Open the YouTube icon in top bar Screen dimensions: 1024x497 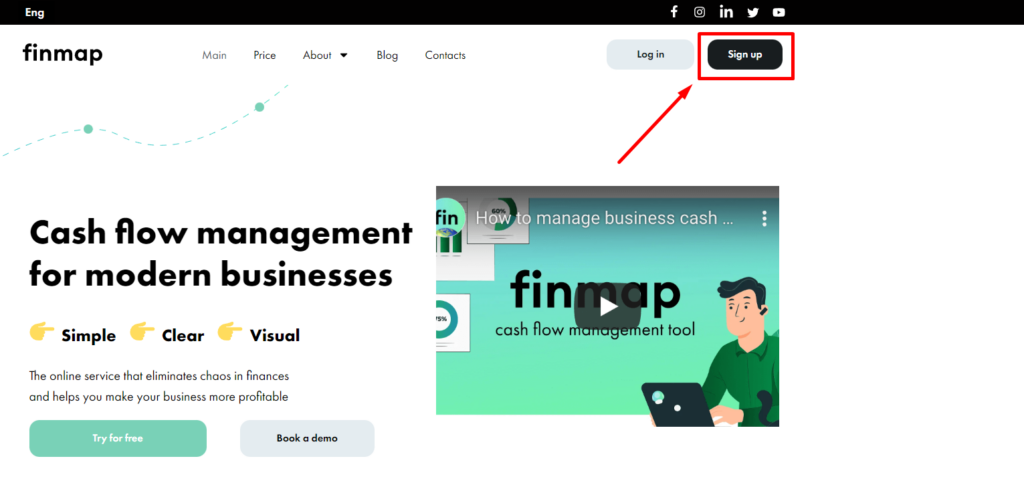(778, 12)
